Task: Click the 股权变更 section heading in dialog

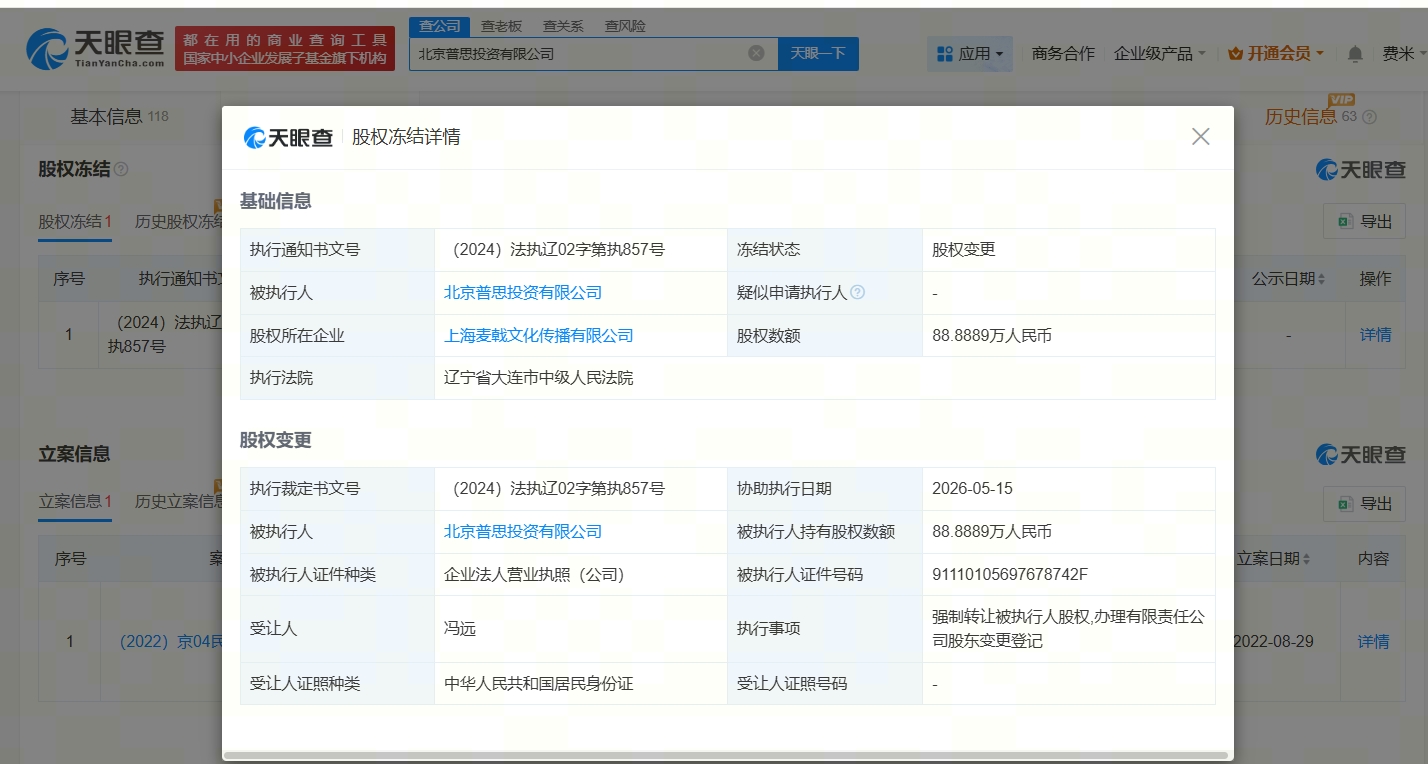Action: click(276, 440)
